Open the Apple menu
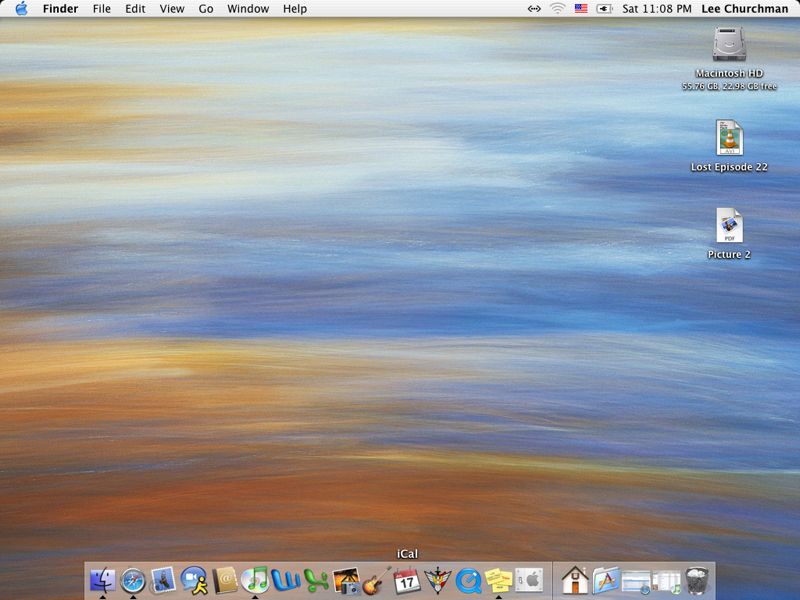The width and height of the screenshot is (800, 600). point(21,9)
